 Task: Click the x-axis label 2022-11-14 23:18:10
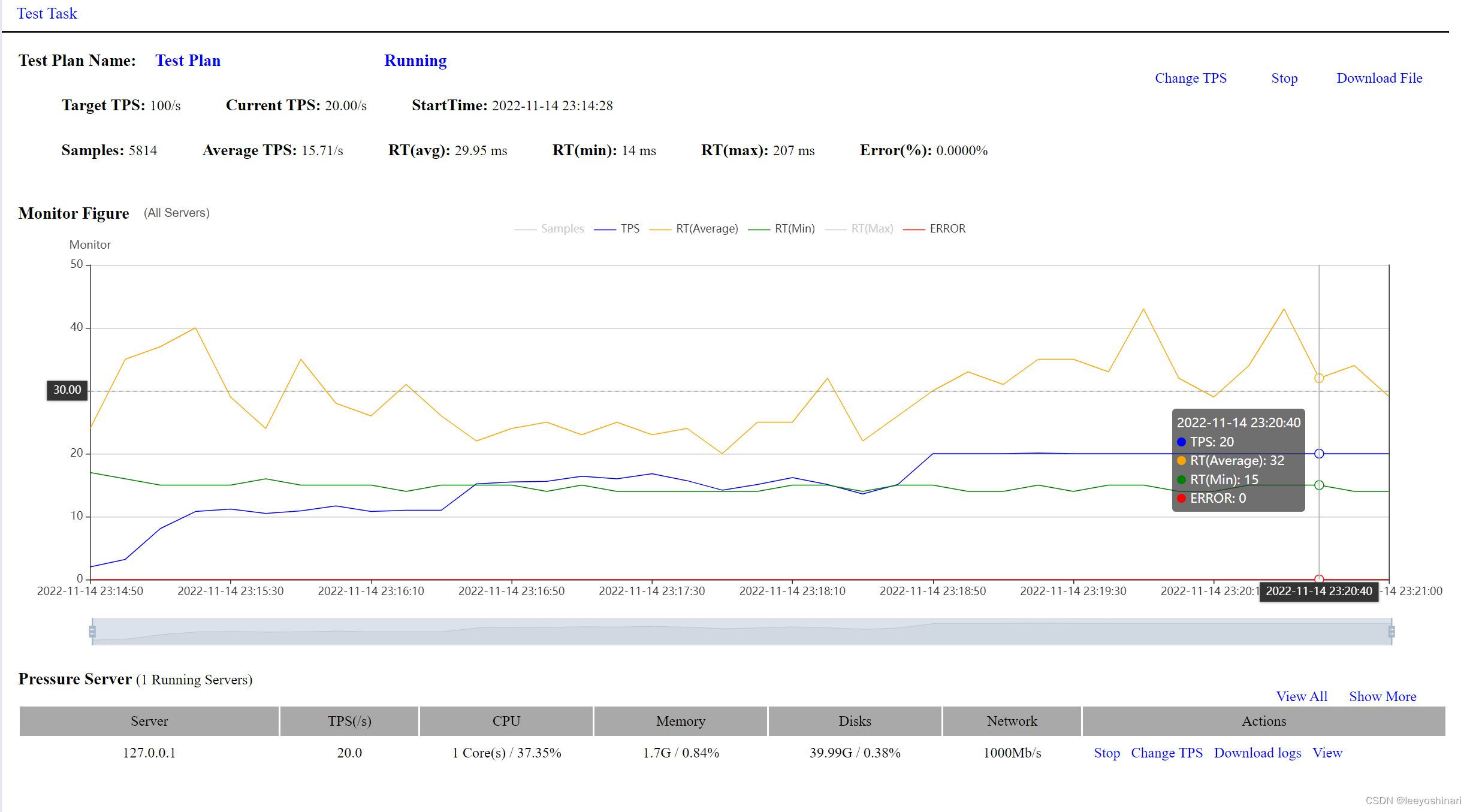tap(792, 591)
